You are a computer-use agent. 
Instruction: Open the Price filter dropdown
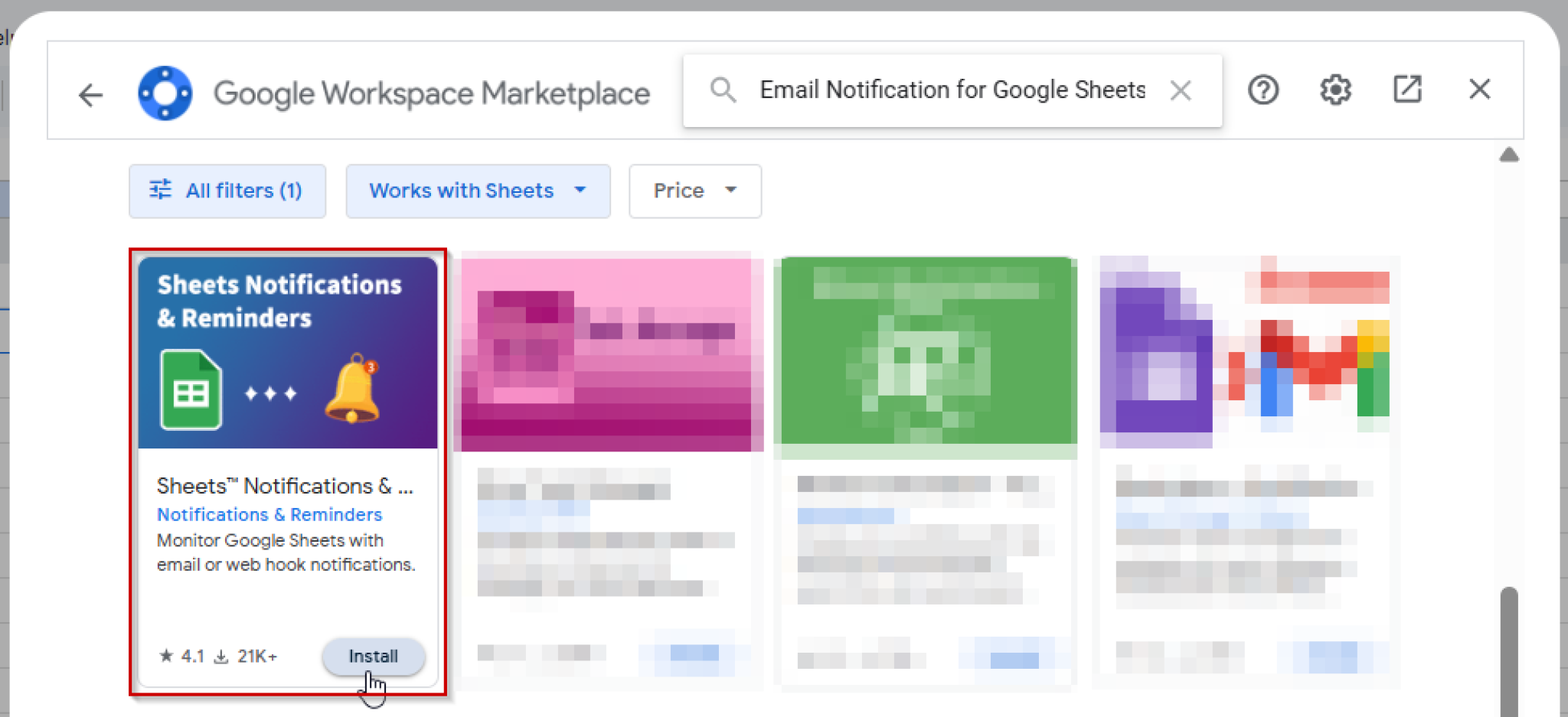[x=694, y=191]
